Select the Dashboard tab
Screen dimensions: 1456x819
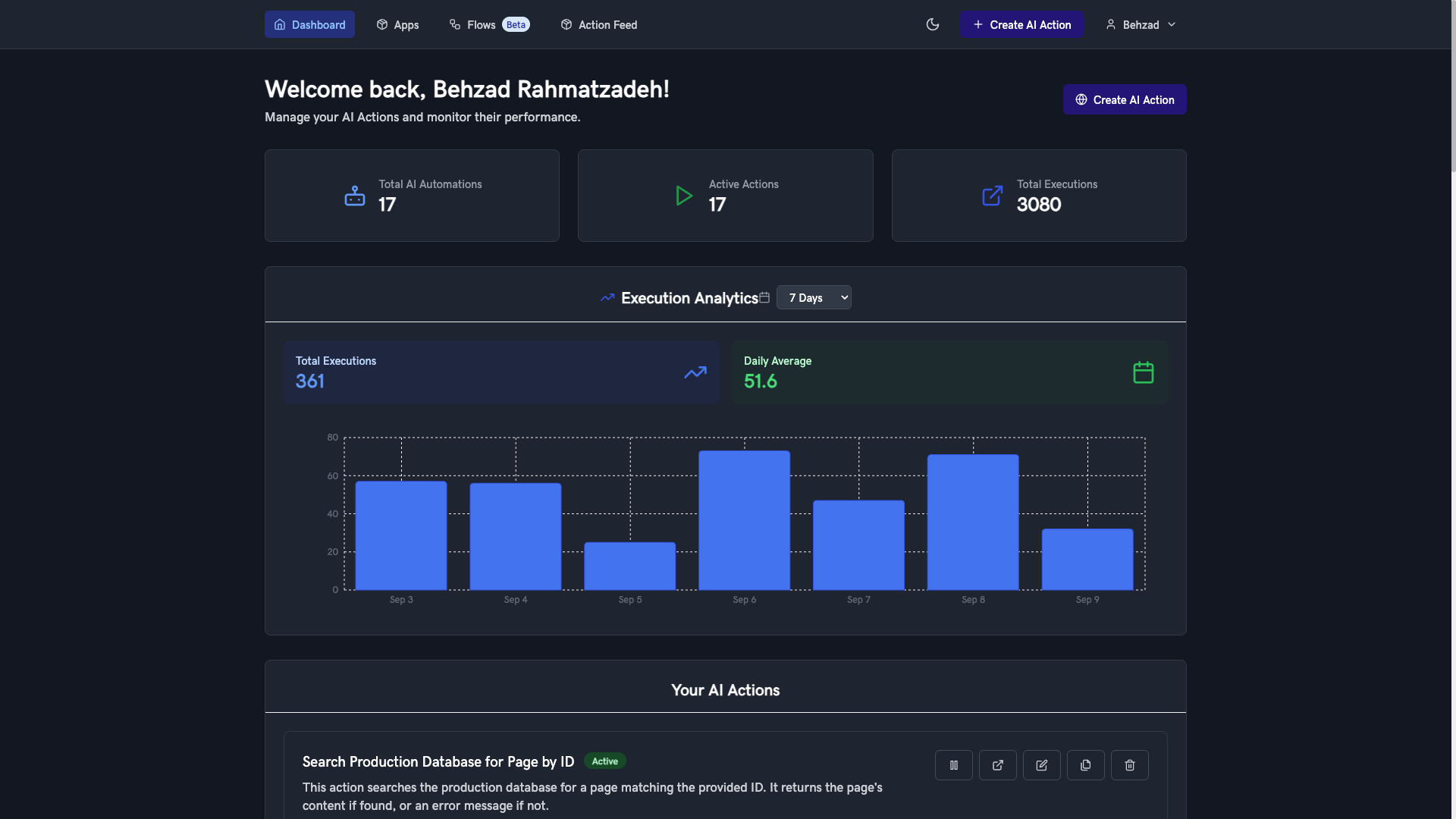(x=309, y=24)
